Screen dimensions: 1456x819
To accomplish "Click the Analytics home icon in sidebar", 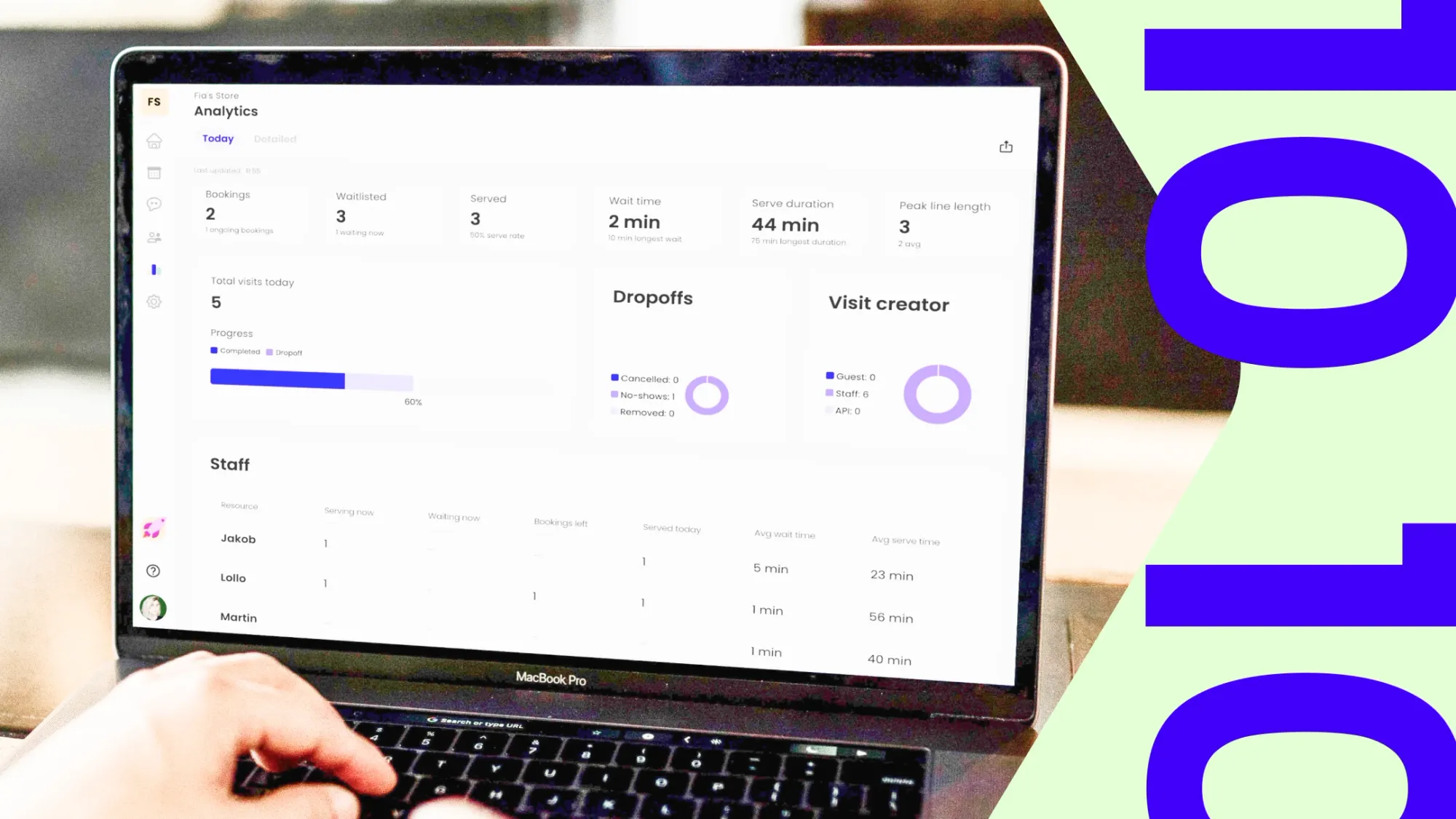I will [x=154, y=140].
